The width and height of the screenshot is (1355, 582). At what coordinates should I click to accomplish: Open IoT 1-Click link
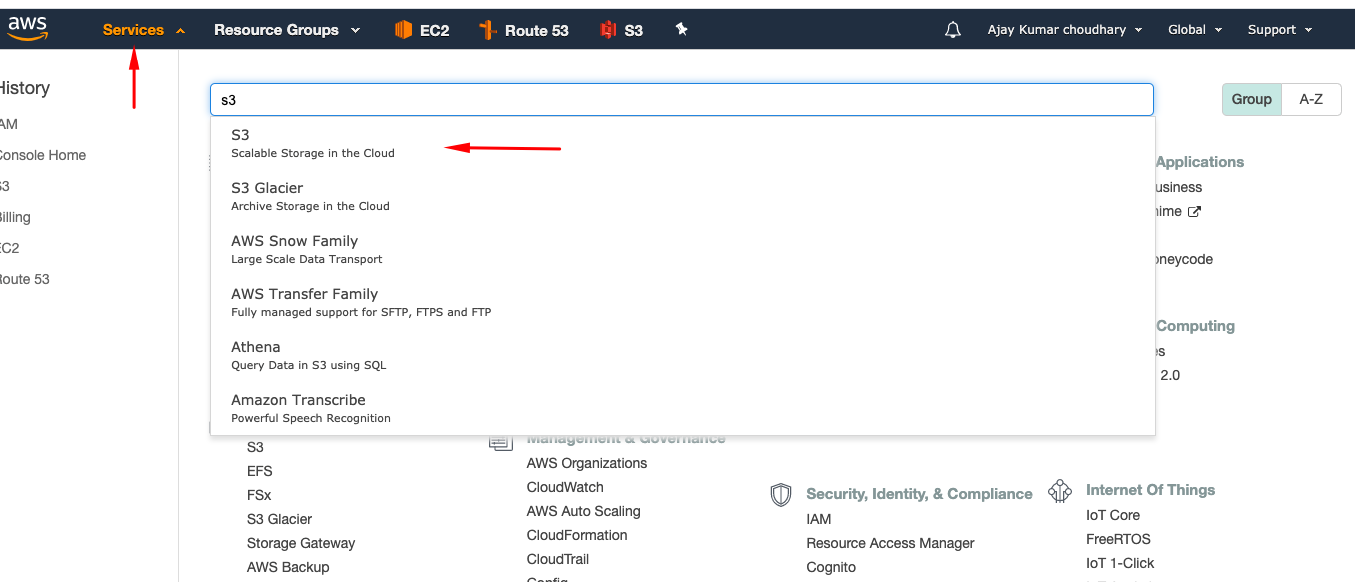(1120, 563)
